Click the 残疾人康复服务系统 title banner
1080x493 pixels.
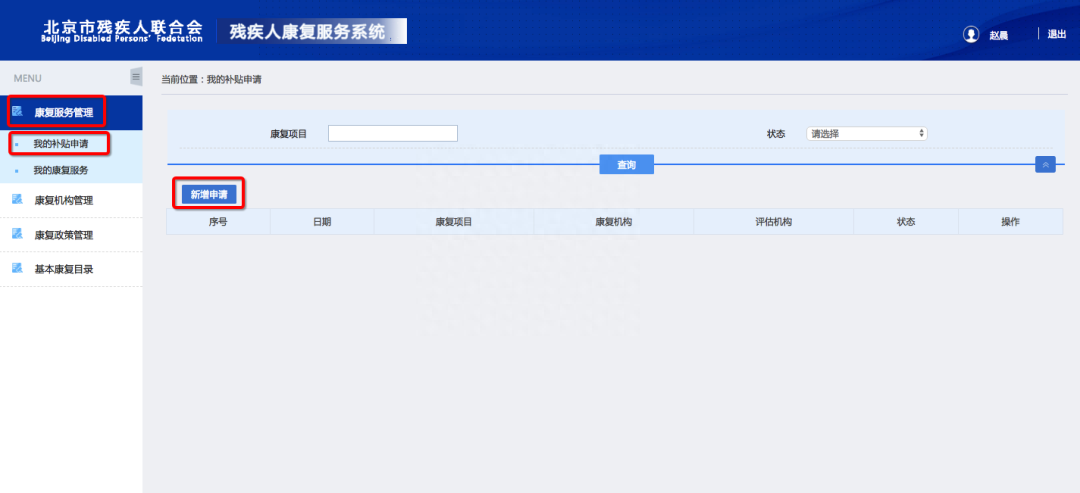click(312, 32)
